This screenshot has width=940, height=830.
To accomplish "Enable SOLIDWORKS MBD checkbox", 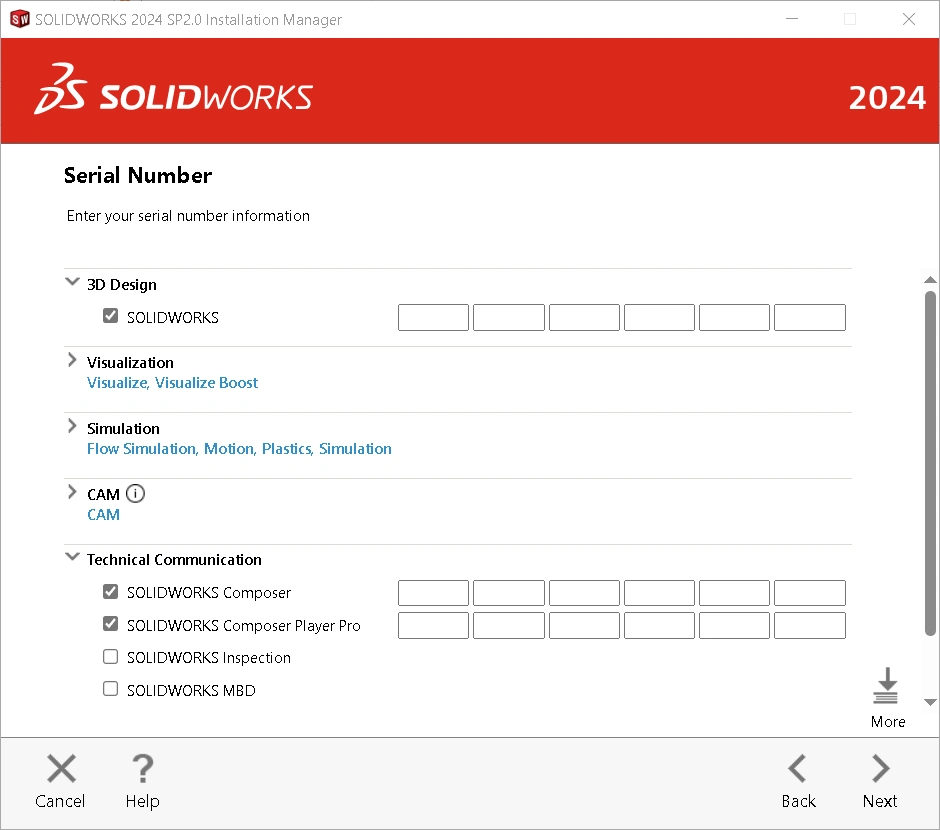I will pyautogui.click(x=110, y=689).
